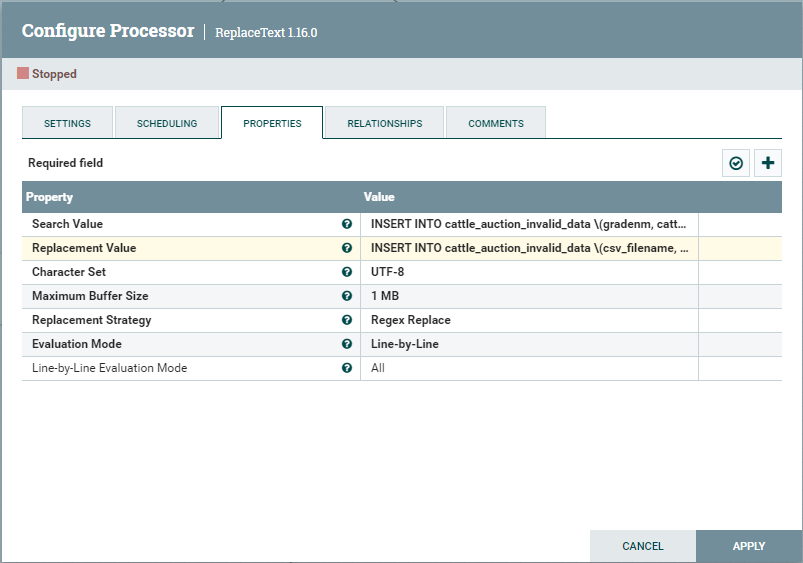803x563 pixels.
Task: Click the Configure Processor dialog title
Action: 108,31
